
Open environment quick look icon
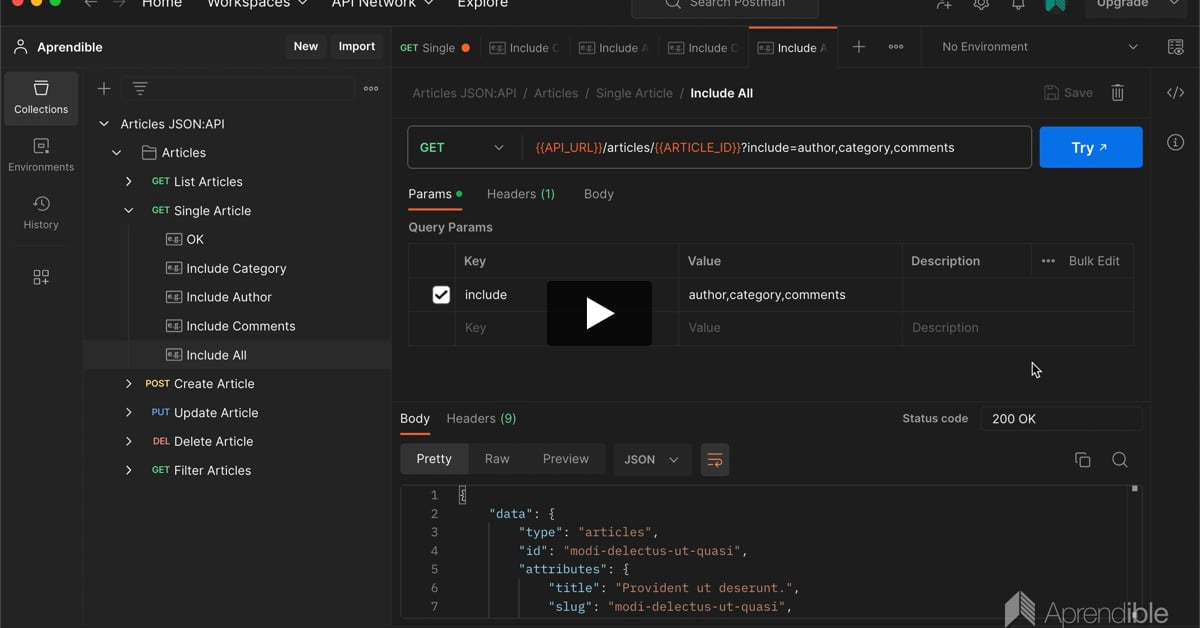click(1176, 47)
